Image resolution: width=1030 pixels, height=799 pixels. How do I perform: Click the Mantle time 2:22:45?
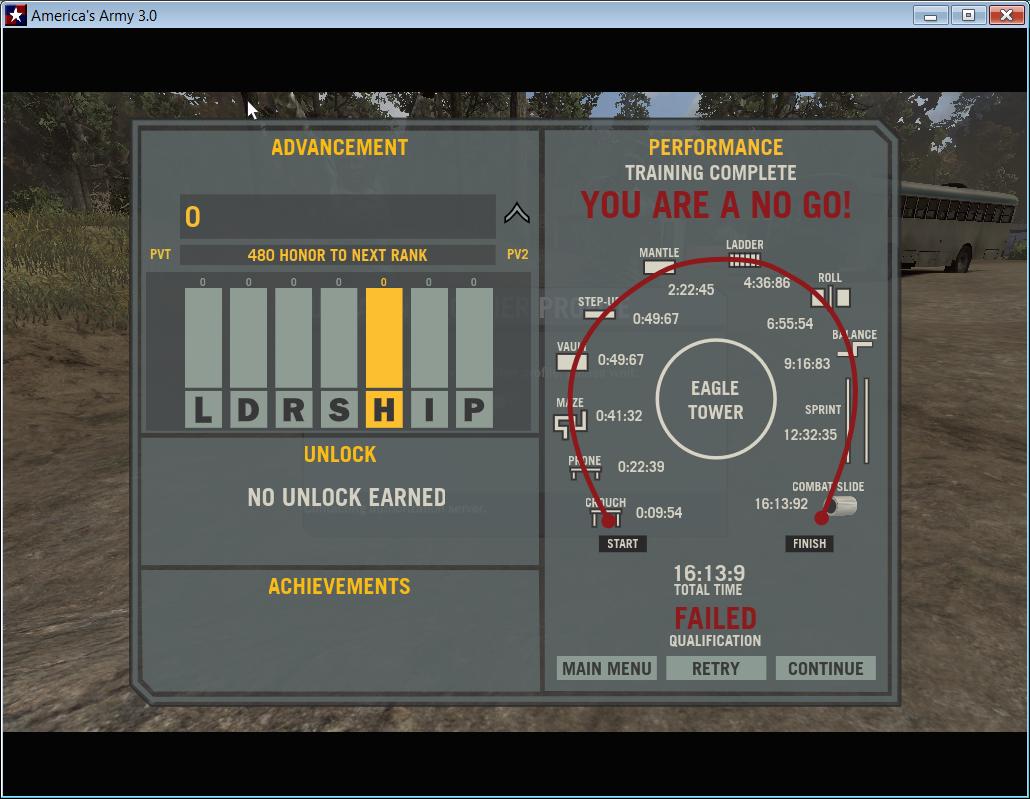[691, 290]
